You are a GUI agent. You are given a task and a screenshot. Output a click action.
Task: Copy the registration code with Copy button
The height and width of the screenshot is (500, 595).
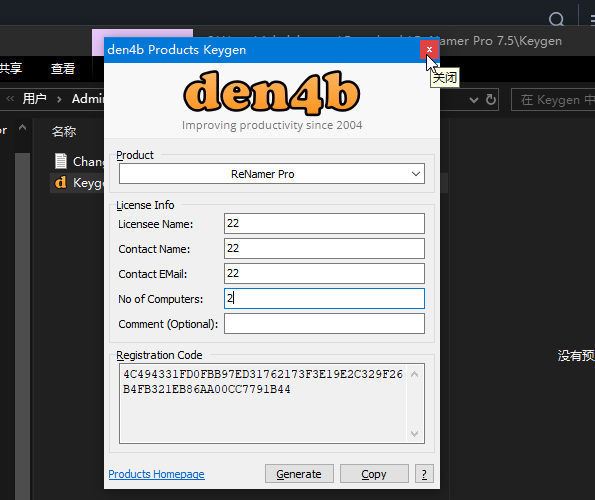[x=374, y=474]
